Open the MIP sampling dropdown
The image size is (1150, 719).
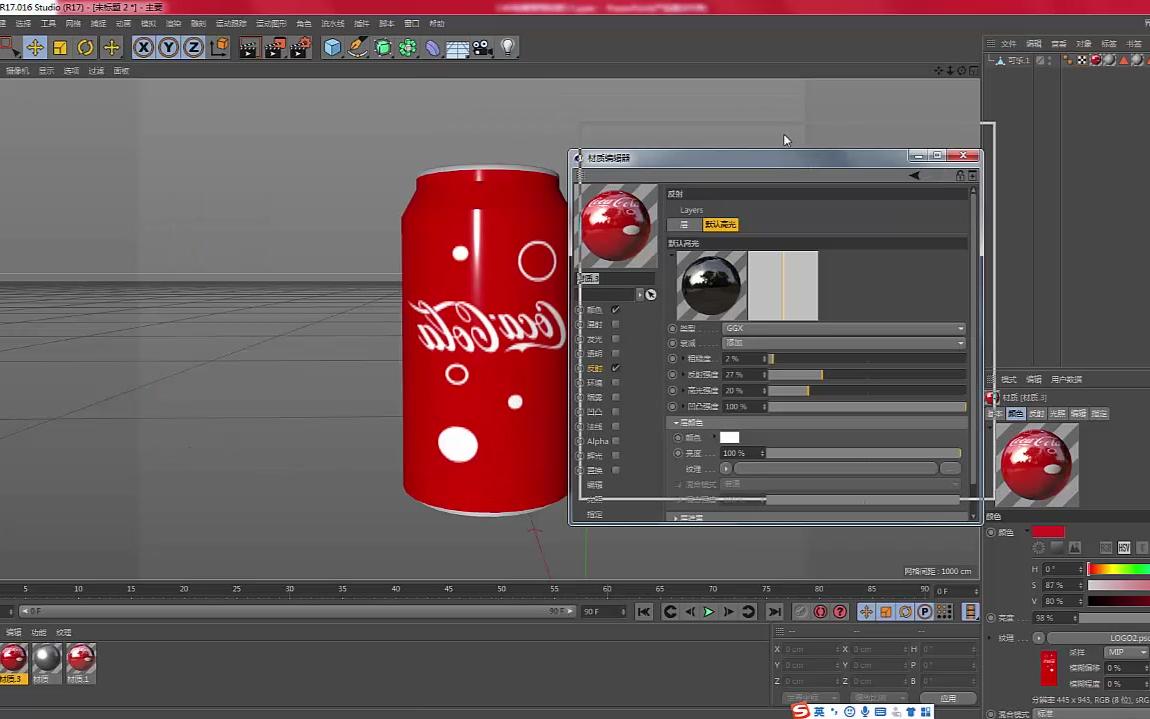click(1126, 652)
